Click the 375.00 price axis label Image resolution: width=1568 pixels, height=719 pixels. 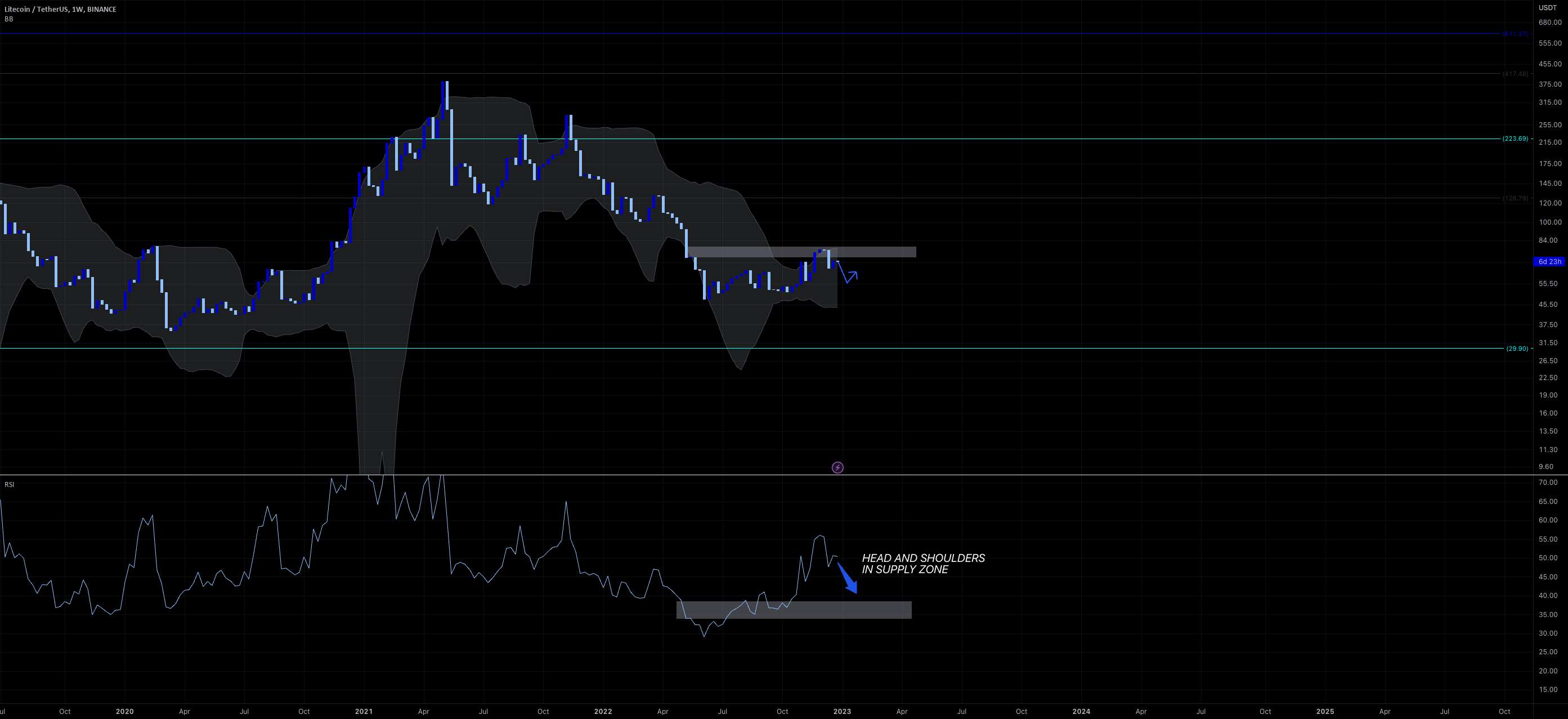pos(1550,84)
